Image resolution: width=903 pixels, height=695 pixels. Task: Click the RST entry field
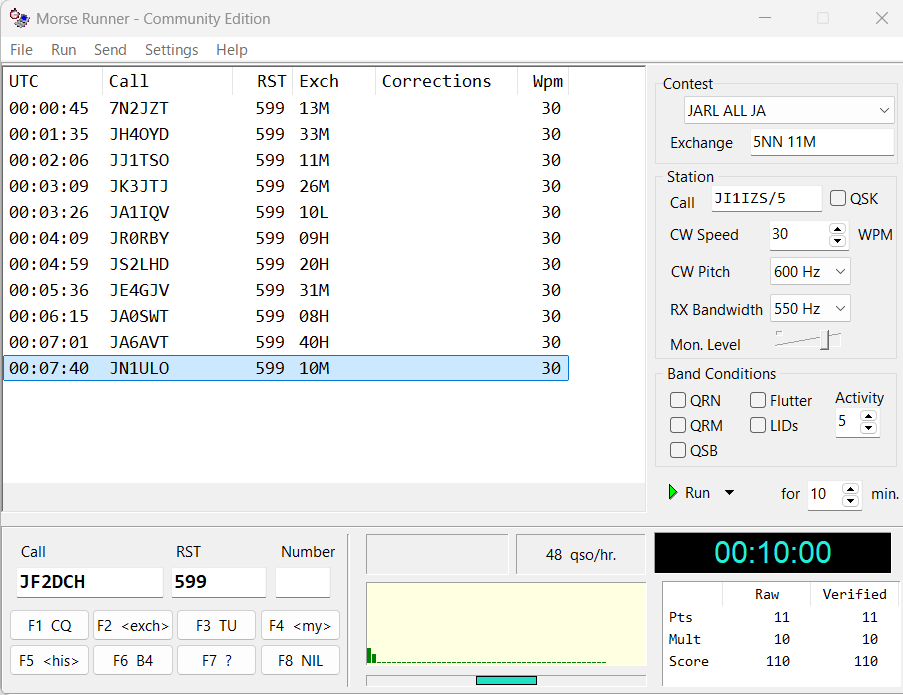coord(219,582)
